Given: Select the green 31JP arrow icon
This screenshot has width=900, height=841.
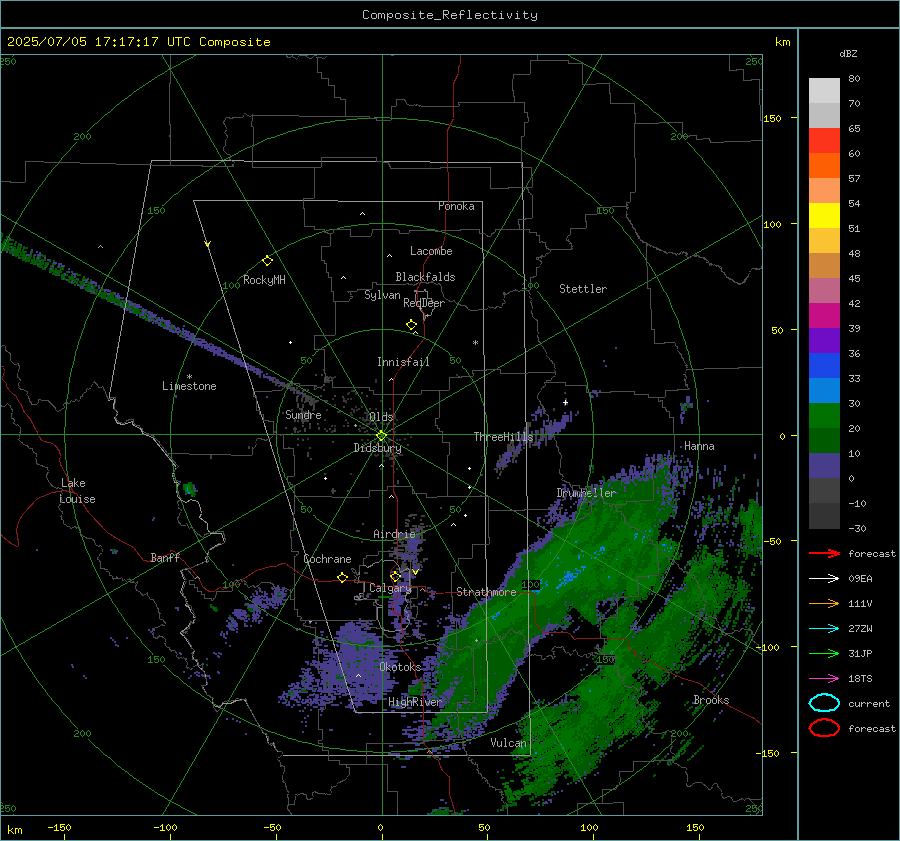Looking at the screenshot, I should pyautogui.click(x=824, y=653).
